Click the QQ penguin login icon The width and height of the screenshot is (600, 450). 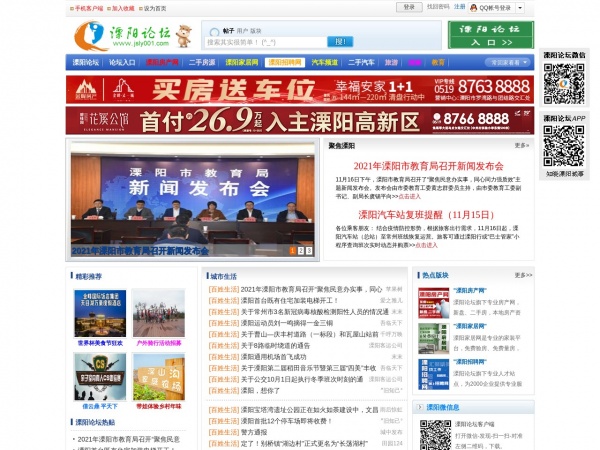pos(474,8)
